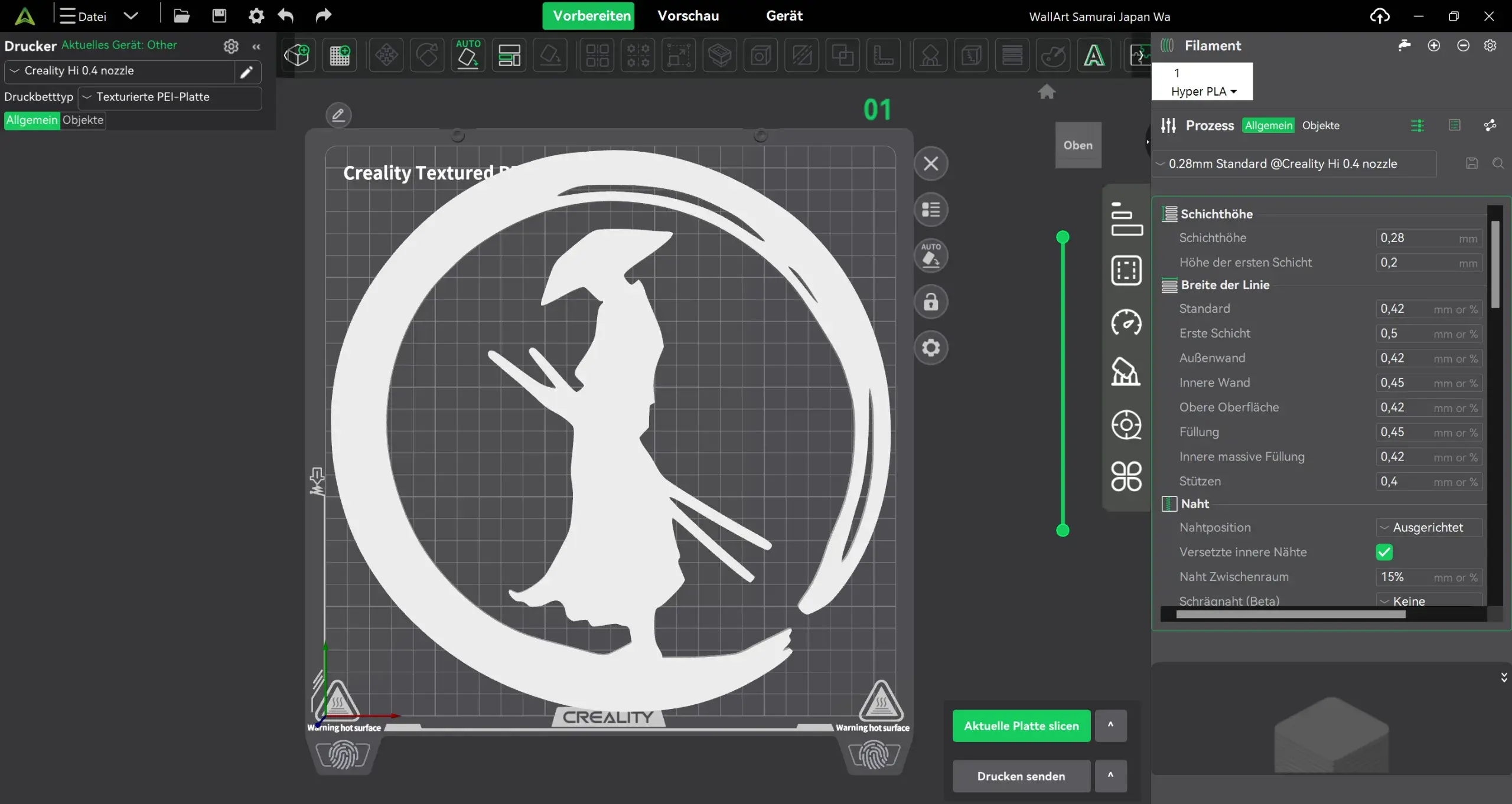Viewport: 1512px width, 804px height.
Task: Save project with floppy disk icon
Action: [219, 16]
